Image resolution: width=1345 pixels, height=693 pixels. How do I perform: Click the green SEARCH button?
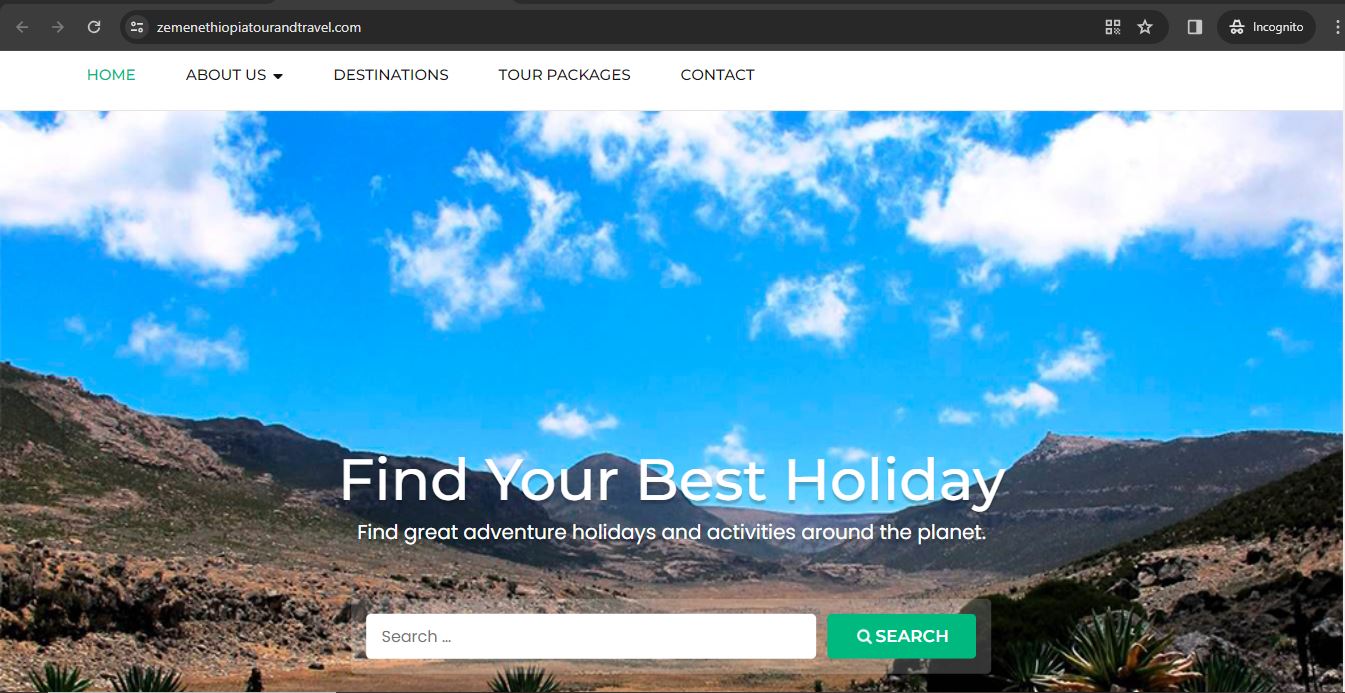901,636
